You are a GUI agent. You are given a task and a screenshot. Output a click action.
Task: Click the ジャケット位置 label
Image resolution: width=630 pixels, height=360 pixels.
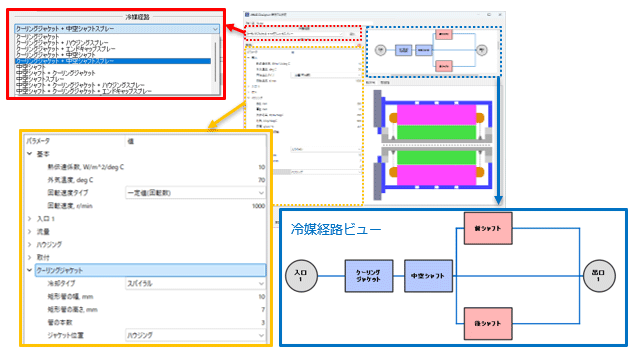pyautogui.click(x=65, y=335)
